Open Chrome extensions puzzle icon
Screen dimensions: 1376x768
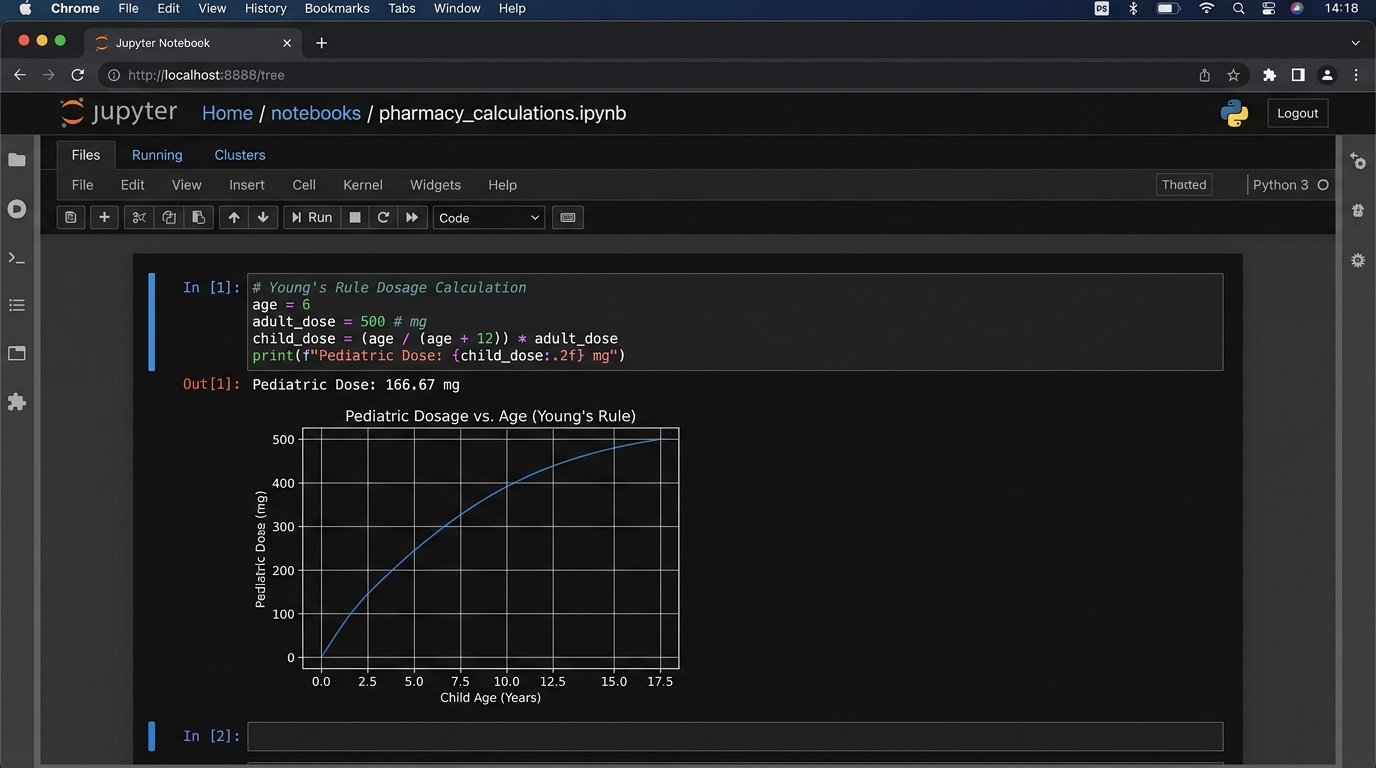click(1269, 75)
